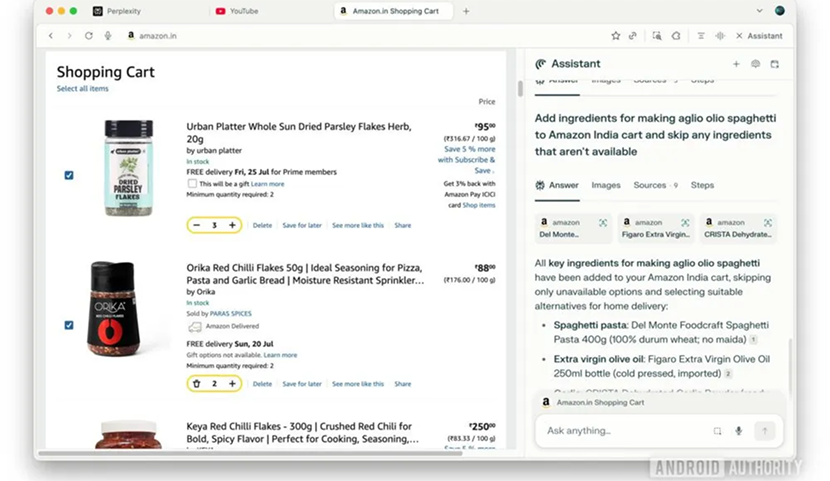This screenshot has height=481, width=830.
Task: Click 'Save 5 % more with Subscribe & Save'
Action: point(467,160)
